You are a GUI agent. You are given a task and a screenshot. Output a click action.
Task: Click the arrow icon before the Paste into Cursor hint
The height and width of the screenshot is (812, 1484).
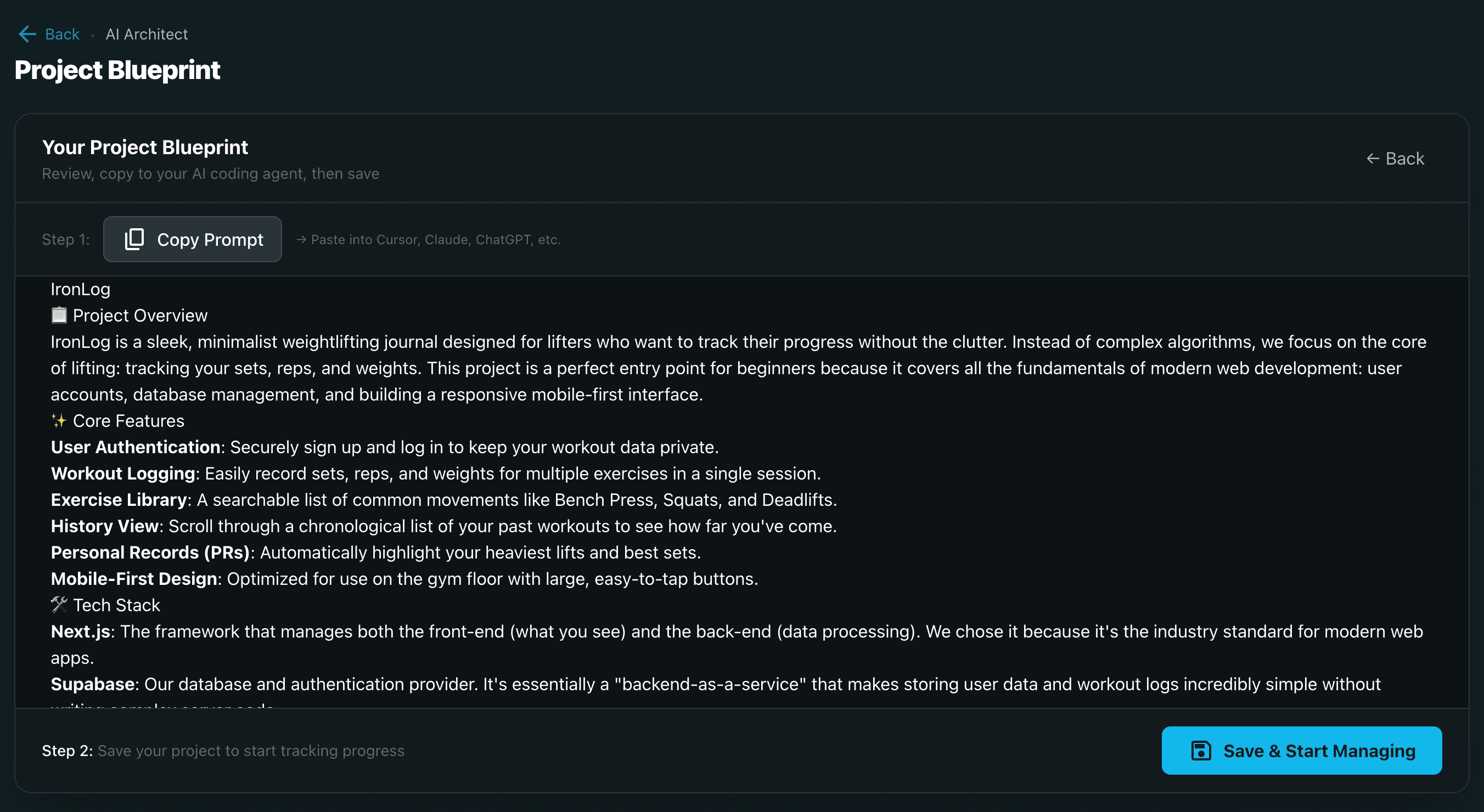[x=301, y=240]
